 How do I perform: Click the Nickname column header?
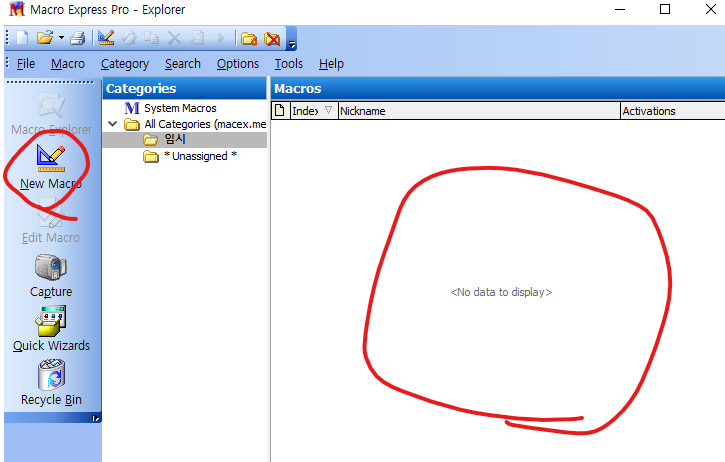tap(479, 111)
